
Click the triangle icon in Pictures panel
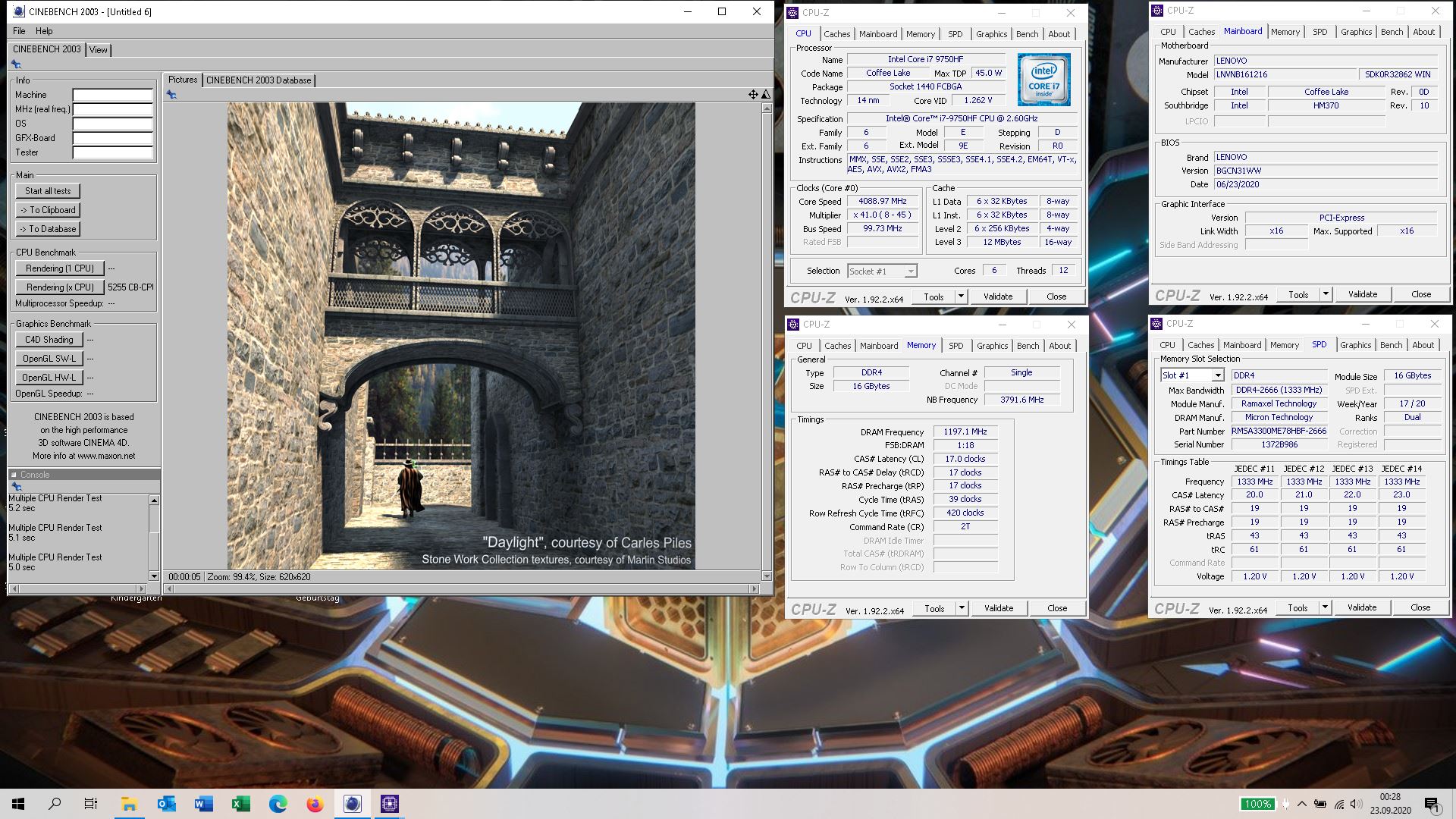[766, 95]
